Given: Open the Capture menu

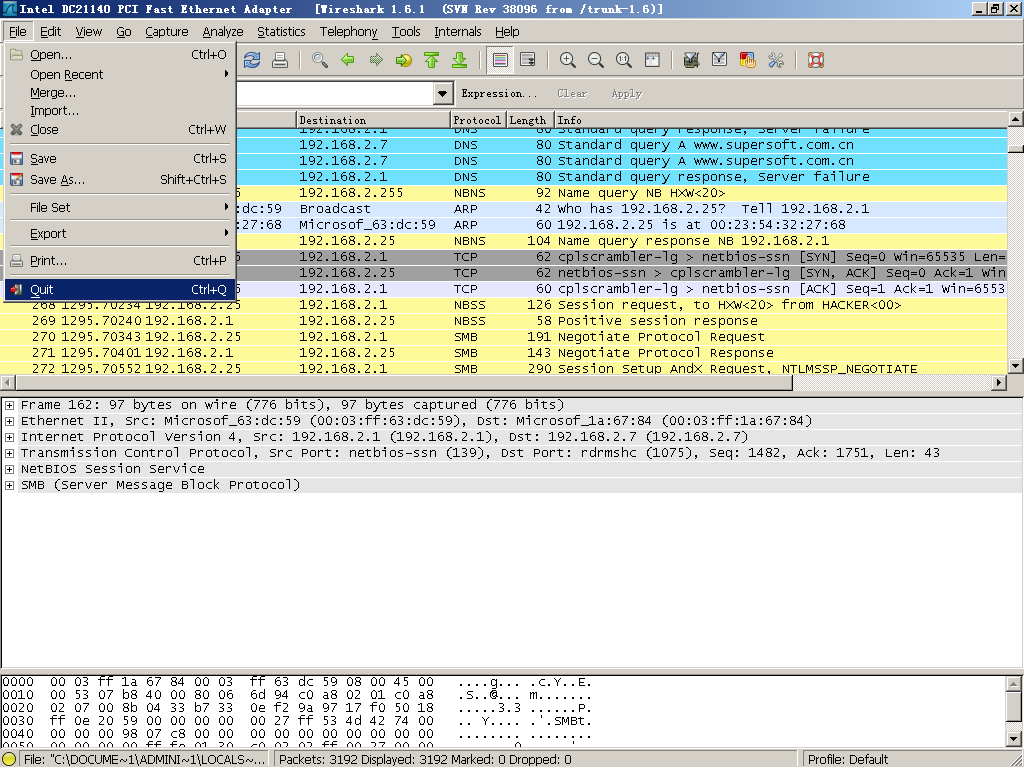Looking at the screenshot, I should pyautogui.click(x=167, y=31).
